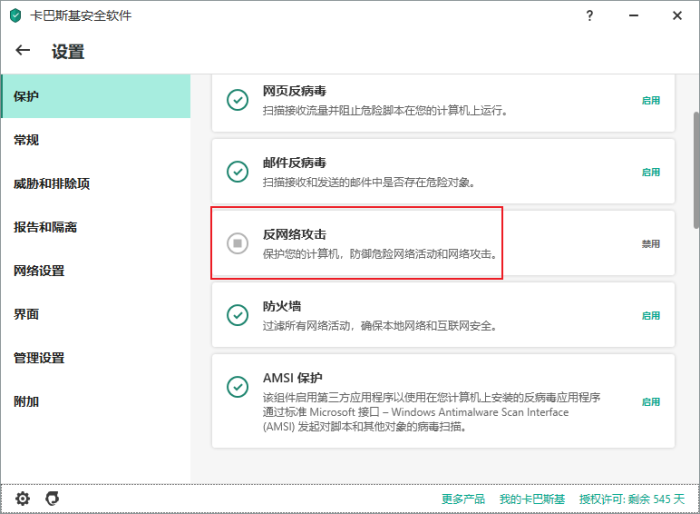
Task: Click 启用 label for AMSI 保护
Action: (x=651, y=402)
